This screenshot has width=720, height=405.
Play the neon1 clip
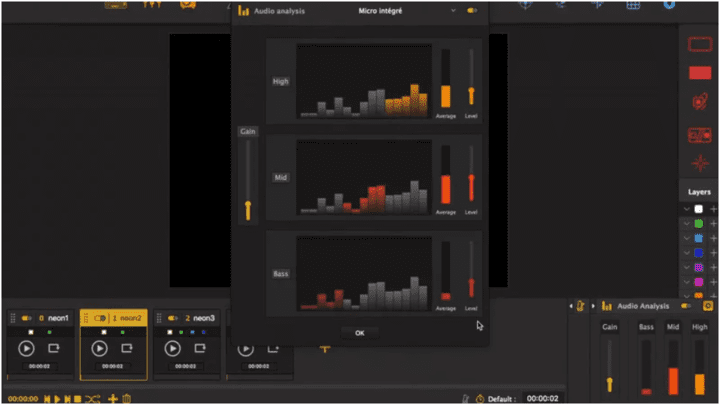click(27, 349)
